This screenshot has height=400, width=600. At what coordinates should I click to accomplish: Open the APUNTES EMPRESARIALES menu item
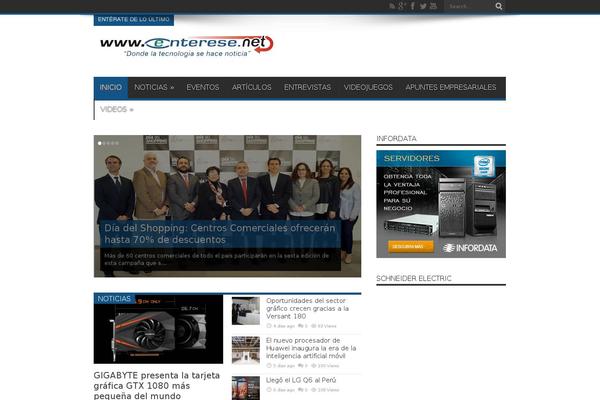tap(451, 87)
